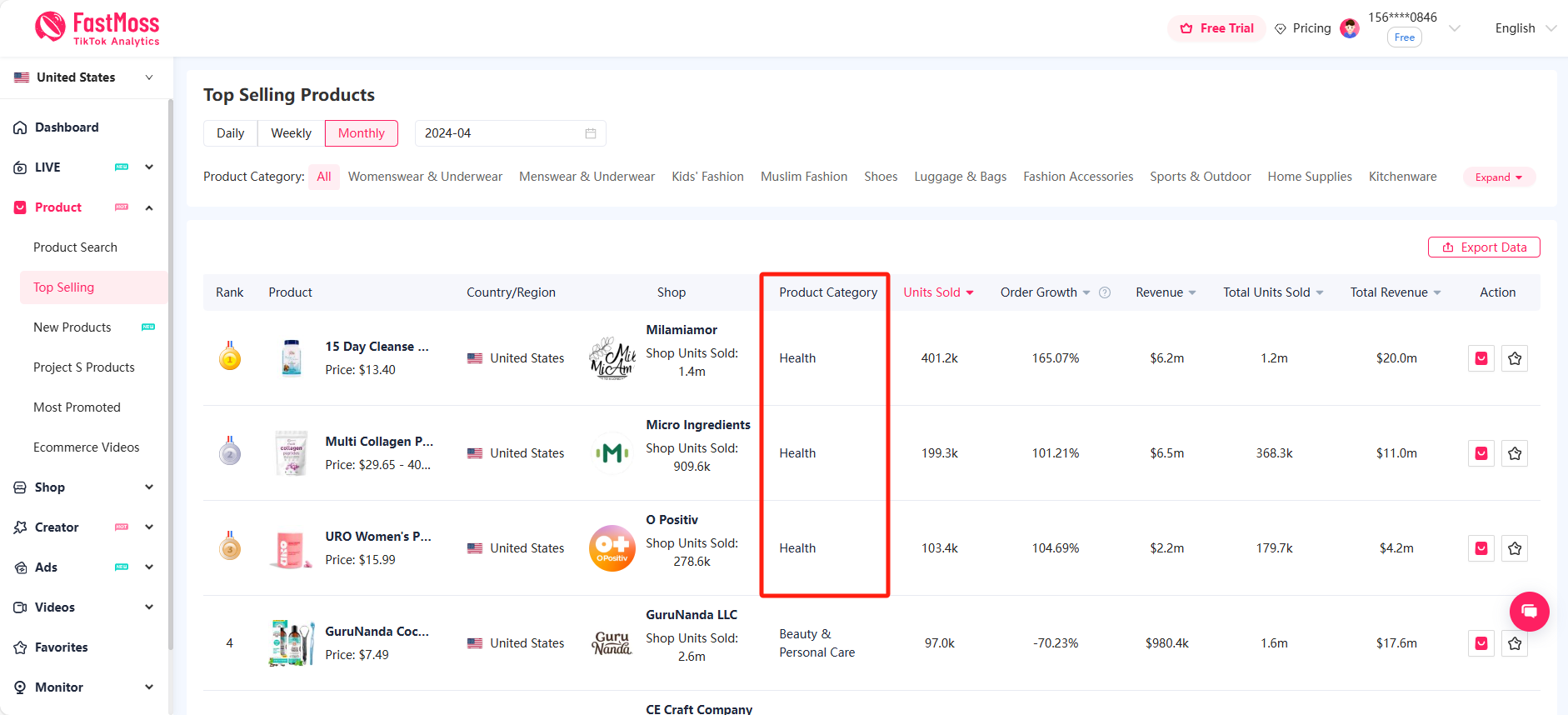Click the FastMoss logo

click(x=97, y=28)
